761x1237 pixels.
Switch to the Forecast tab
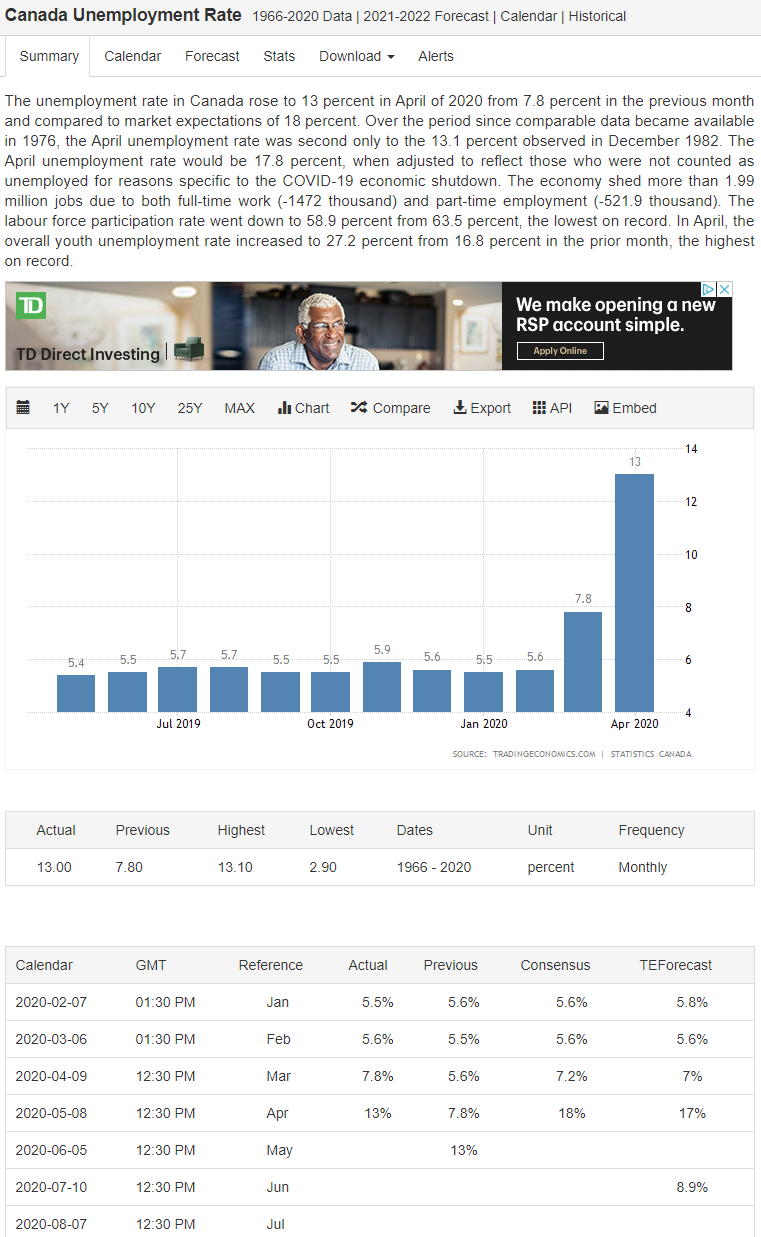[x=212, y=56]
